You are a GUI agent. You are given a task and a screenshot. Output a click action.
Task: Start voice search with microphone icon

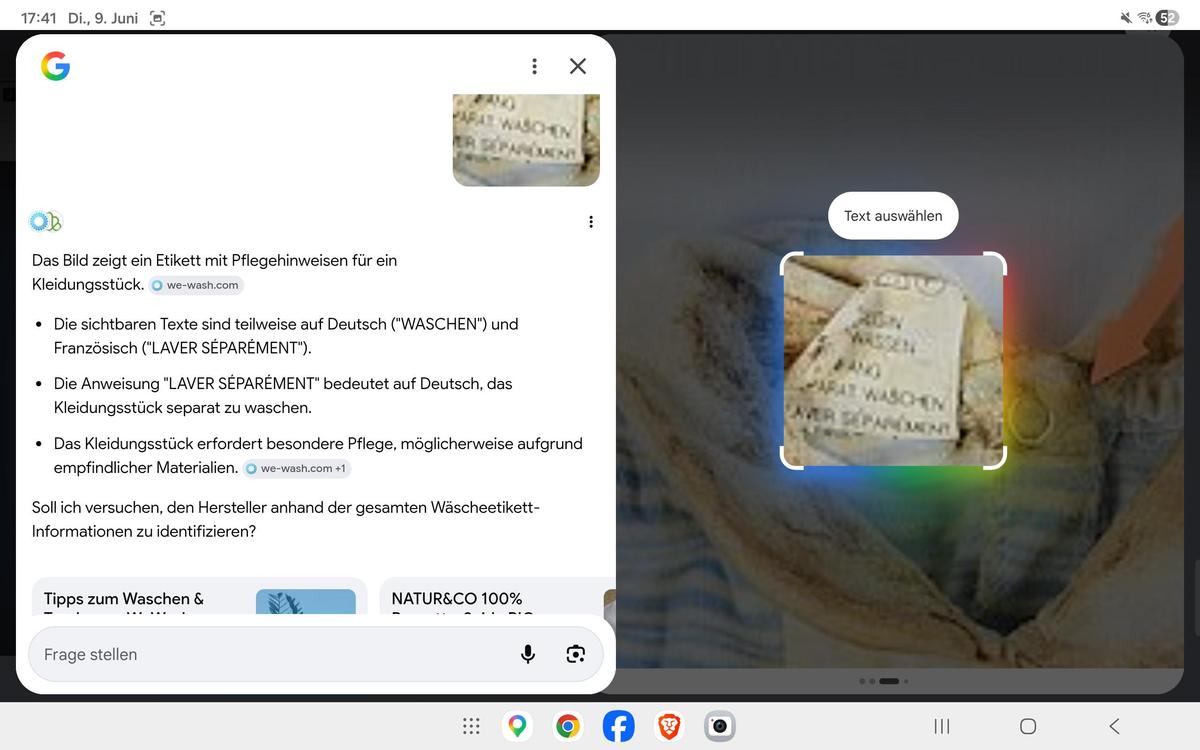(x=528, y=654)
